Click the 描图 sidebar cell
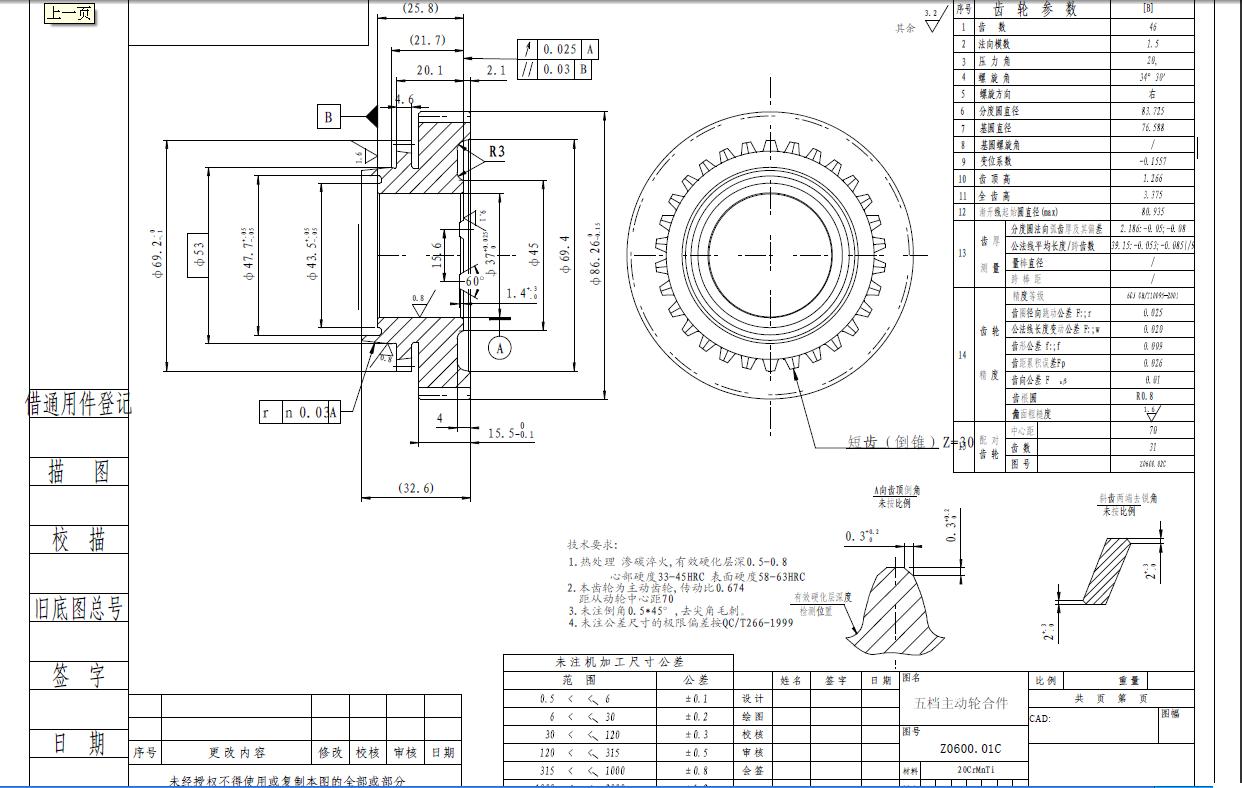The image size is (1242, 788). pyautogui.click(x=79, y=472)
